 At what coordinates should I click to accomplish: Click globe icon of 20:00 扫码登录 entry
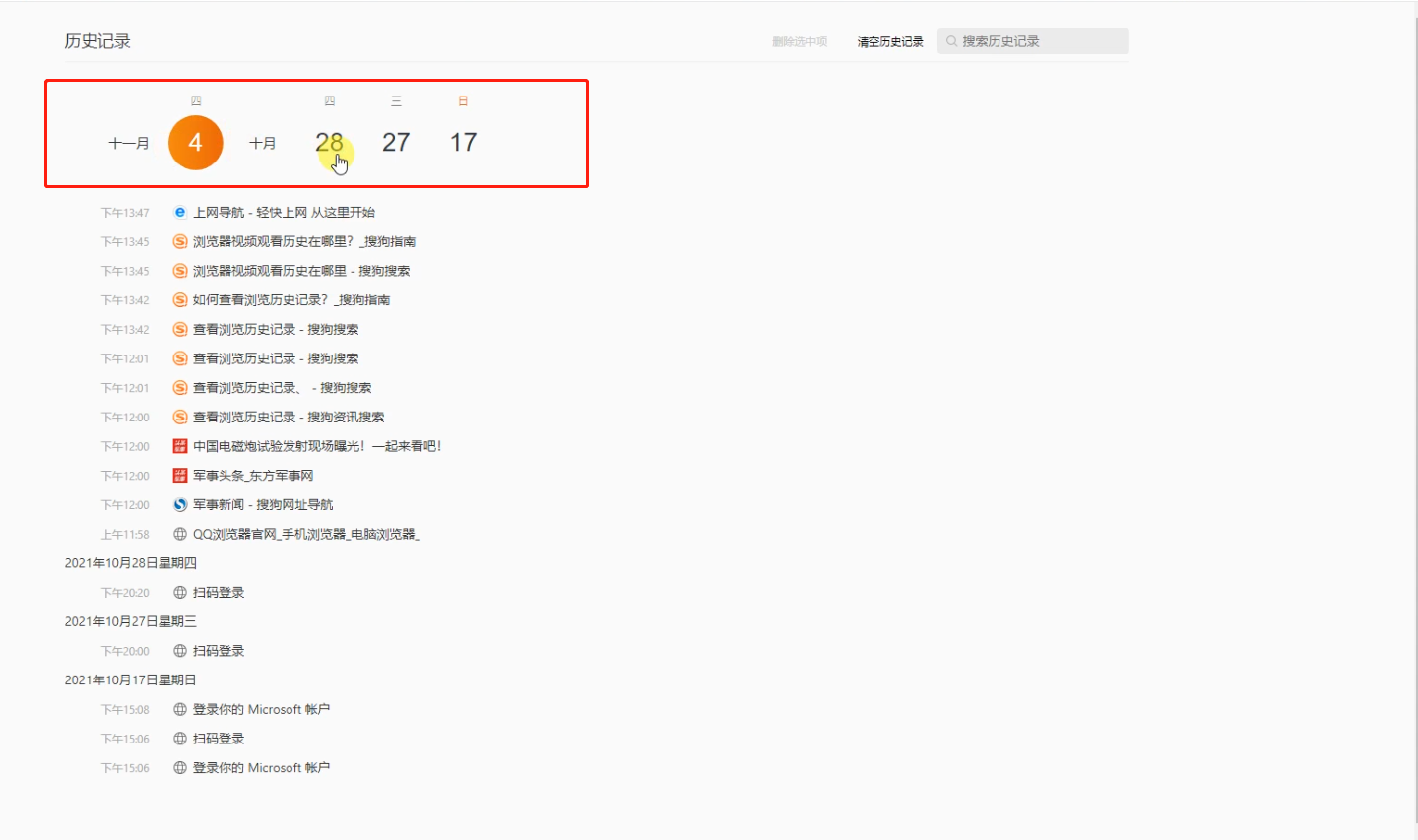pos(180,651)
